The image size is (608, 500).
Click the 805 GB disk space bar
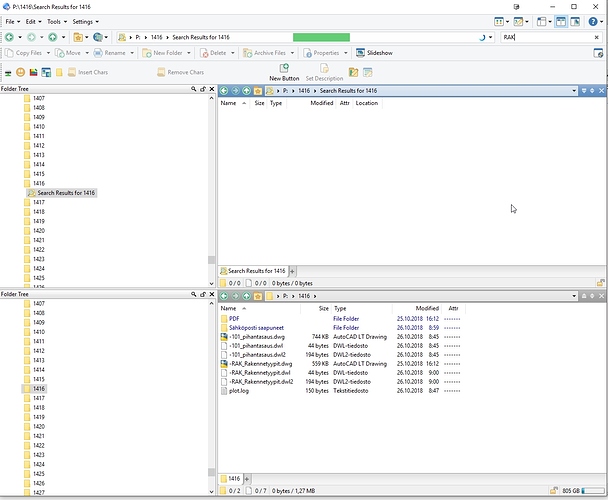[593, 491]
